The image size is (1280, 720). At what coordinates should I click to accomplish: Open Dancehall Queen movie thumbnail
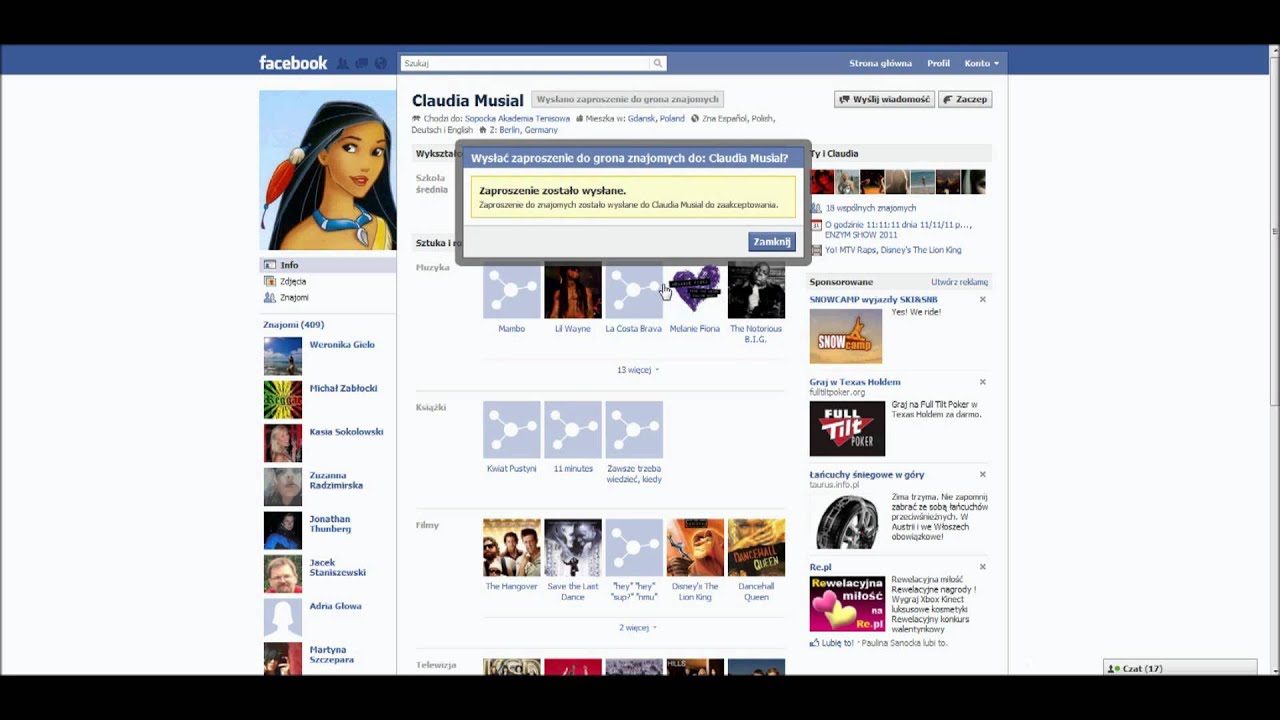(756, 548)
